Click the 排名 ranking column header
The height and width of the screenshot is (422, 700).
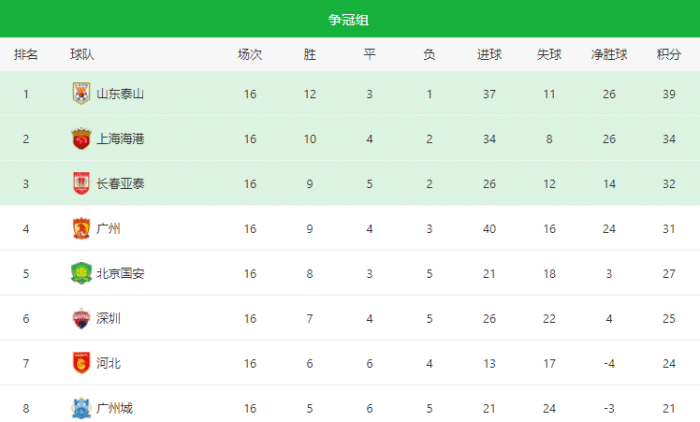click(26, 55)
